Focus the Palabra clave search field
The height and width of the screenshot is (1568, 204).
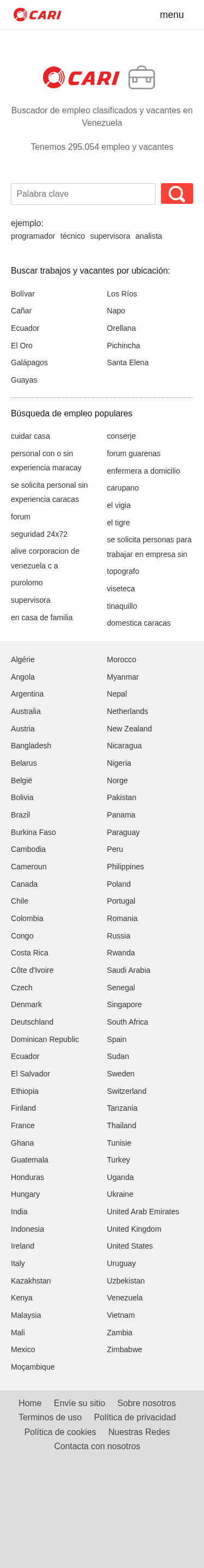click(83, 193)
